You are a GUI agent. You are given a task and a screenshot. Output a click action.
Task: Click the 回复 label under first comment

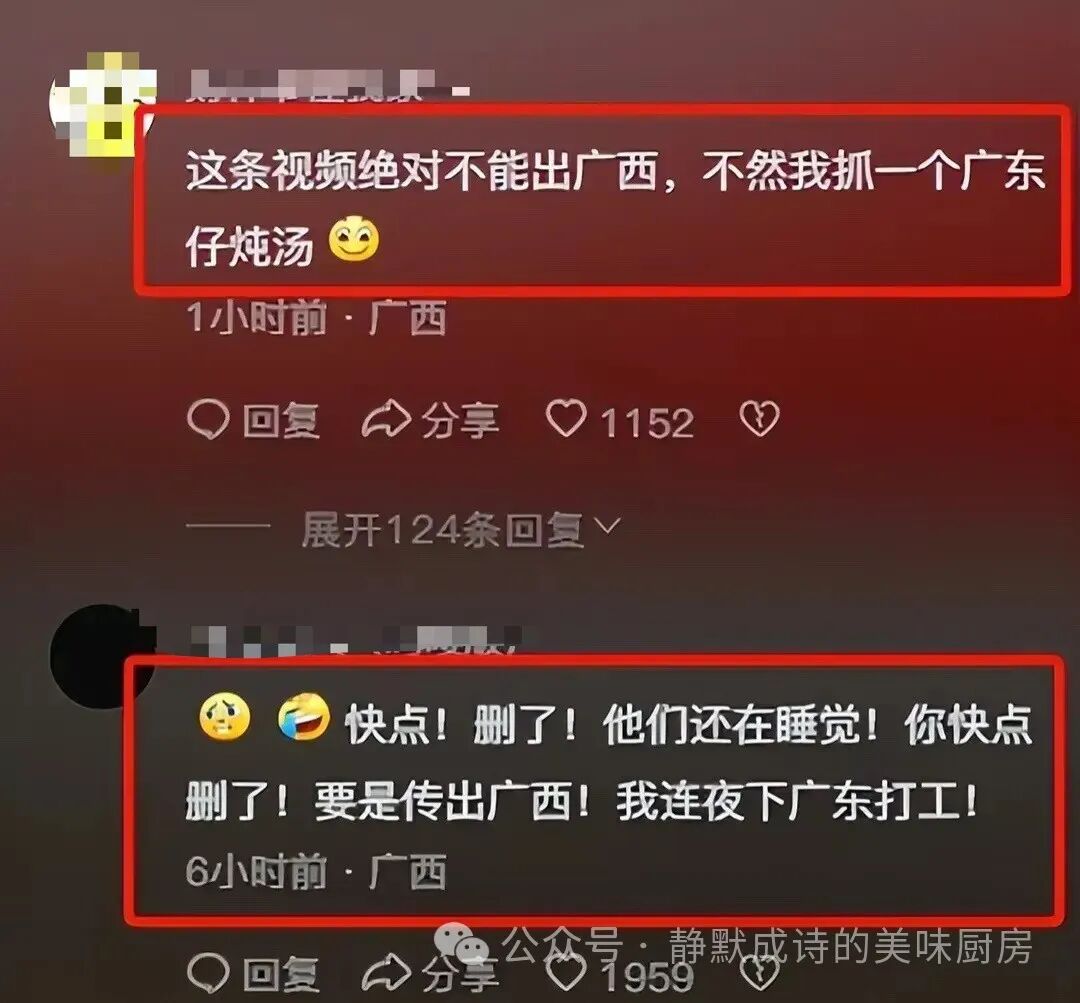[x=282, y=420]
